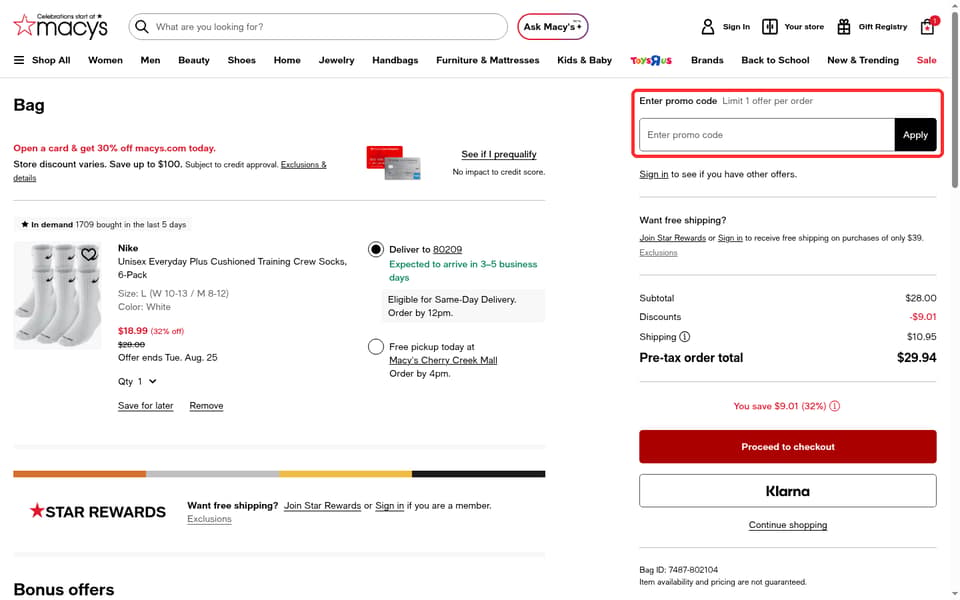The width and height of the screenshot is (960, 600).
Task: Open the Handbags menu
Action: [395, 60]
